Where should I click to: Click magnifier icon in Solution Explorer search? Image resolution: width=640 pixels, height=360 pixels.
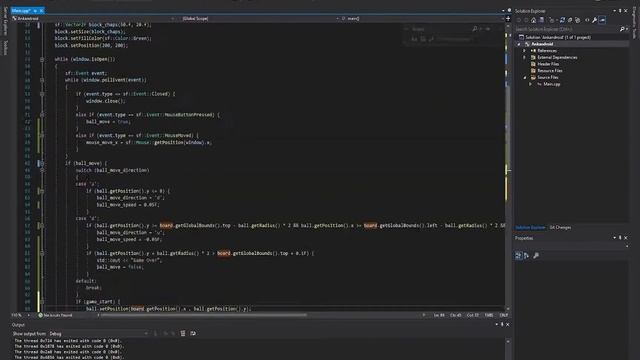pos(622,29)
